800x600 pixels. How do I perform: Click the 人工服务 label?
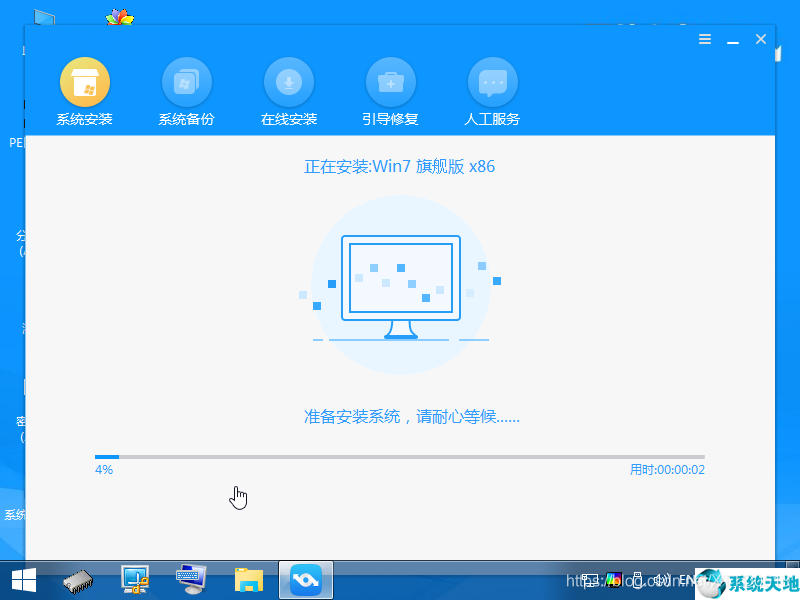pyautogui.click(x=492, y=119)
